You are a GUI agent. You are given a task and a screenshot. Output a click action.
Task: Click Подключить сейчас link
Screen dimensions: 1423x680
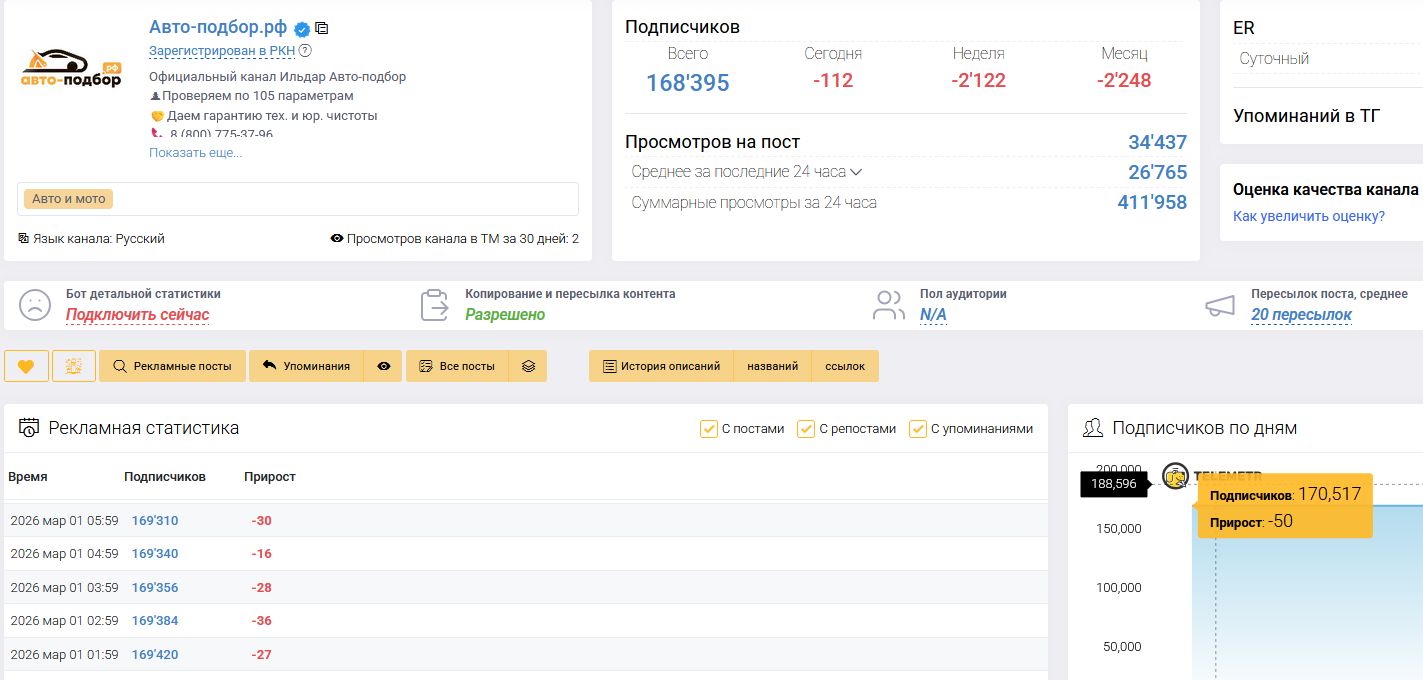pos(137,315)
